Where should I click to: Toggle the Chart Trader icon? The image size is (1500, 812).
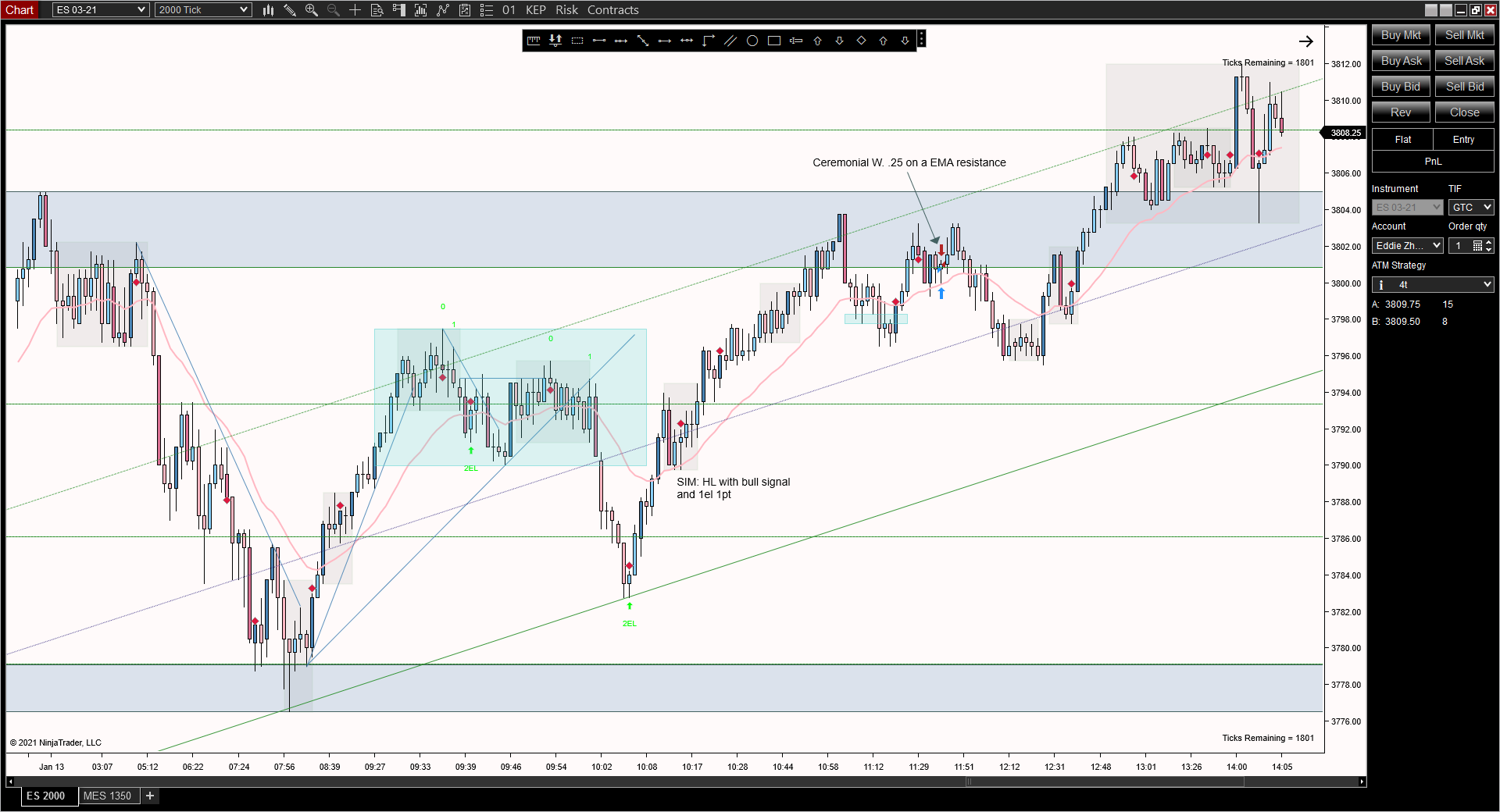pos(399,10)
